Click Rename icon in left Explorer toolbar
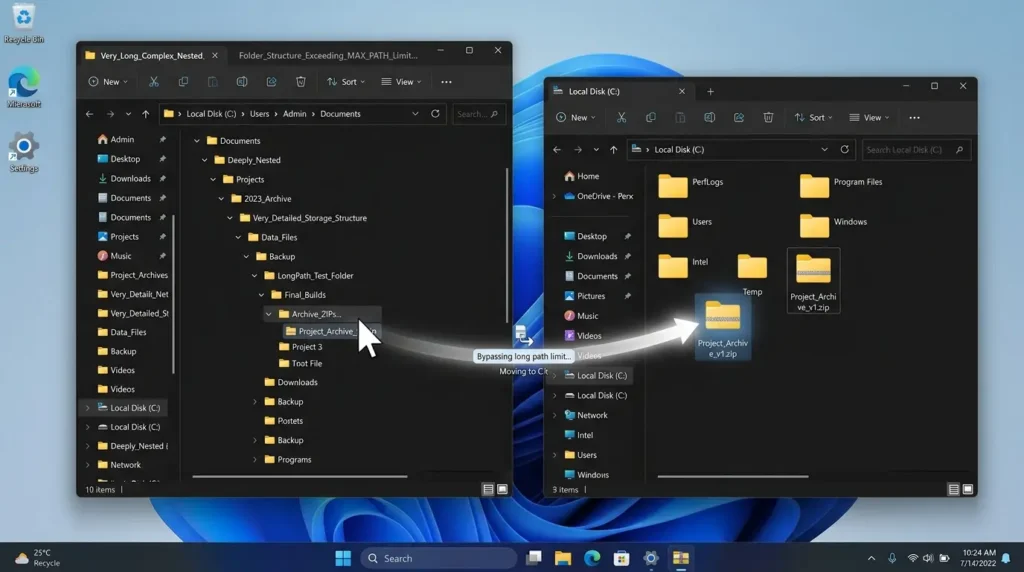This screenshot has width=1024, height=572. tap(242, 82)
